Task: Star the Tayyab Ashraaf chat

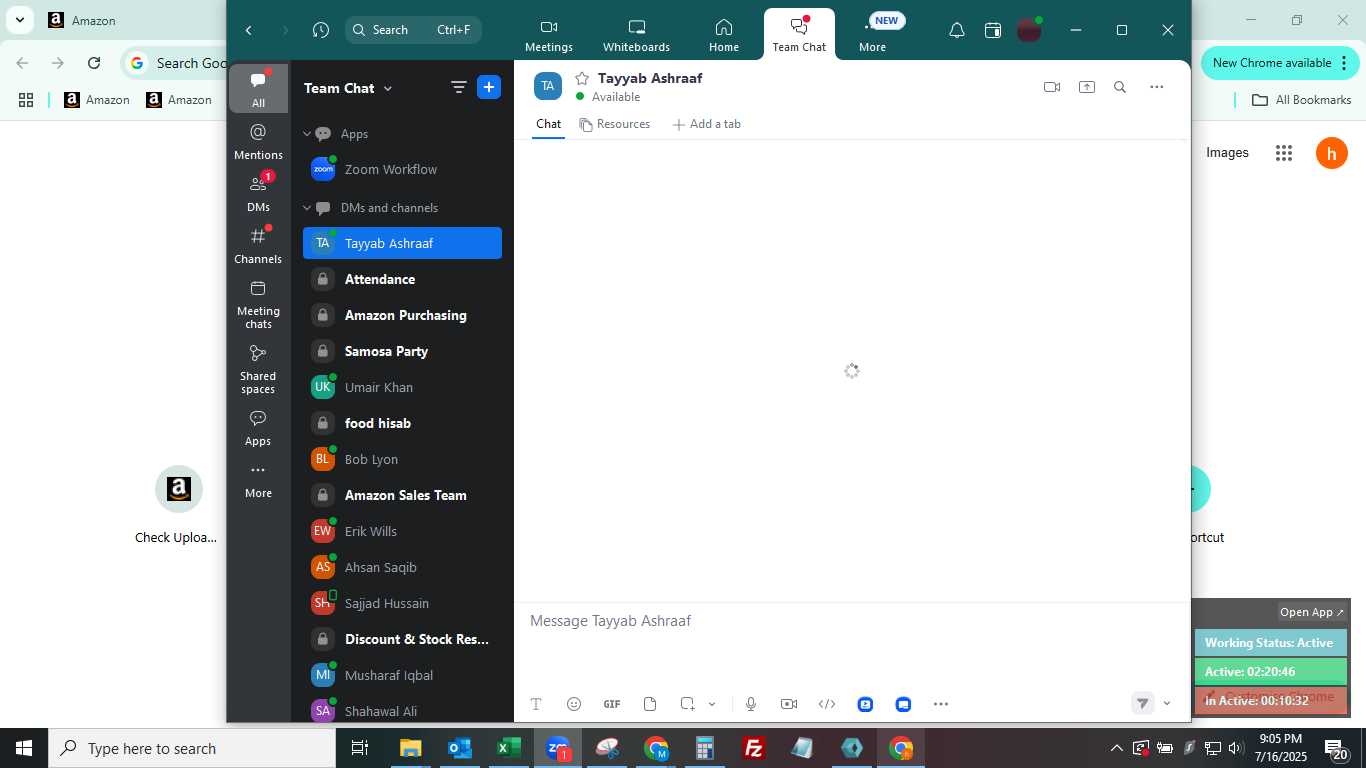Action: coord(581,78)
